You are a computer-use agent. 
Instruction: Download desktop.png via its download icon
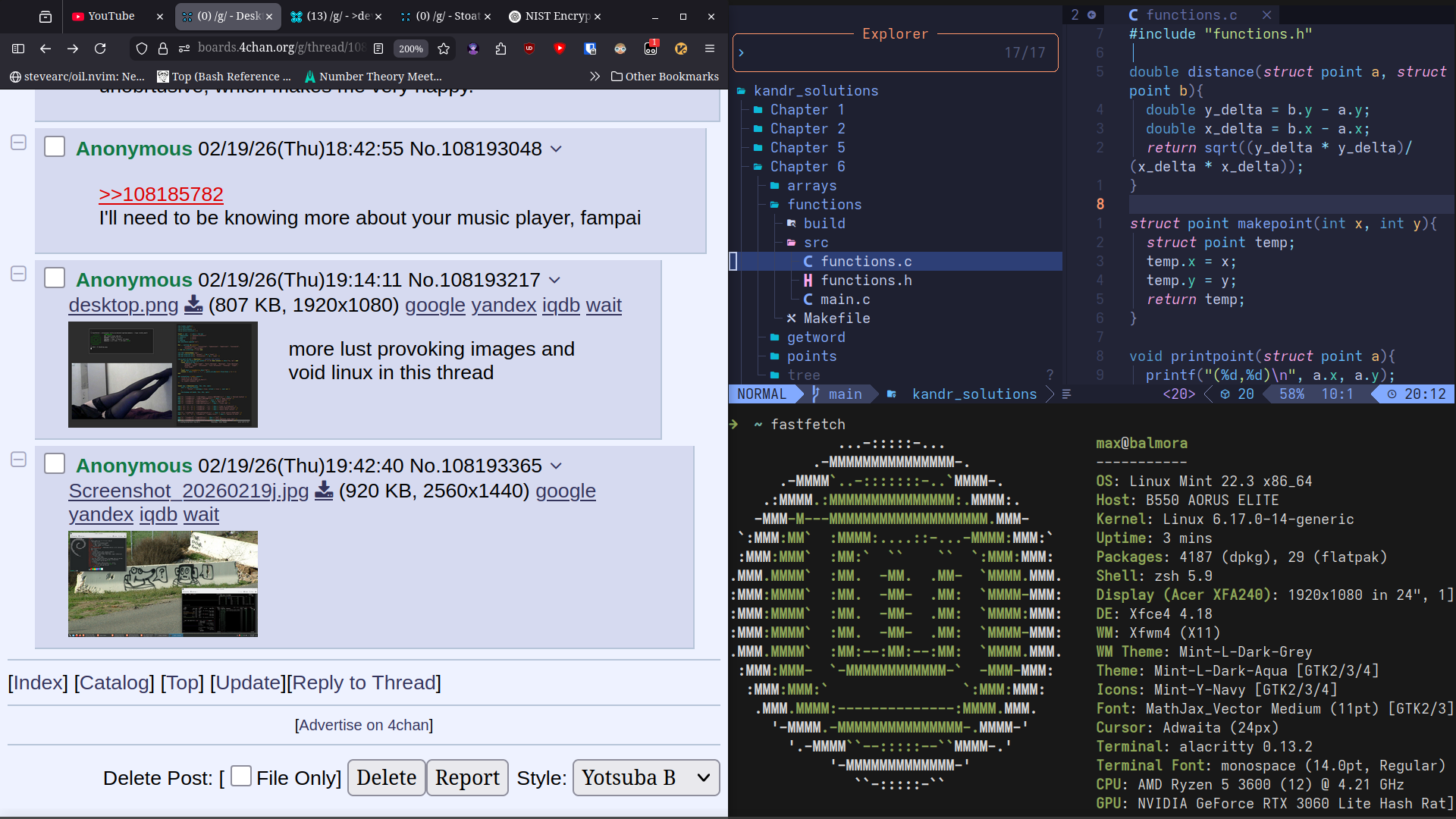(x=193, y=305)
